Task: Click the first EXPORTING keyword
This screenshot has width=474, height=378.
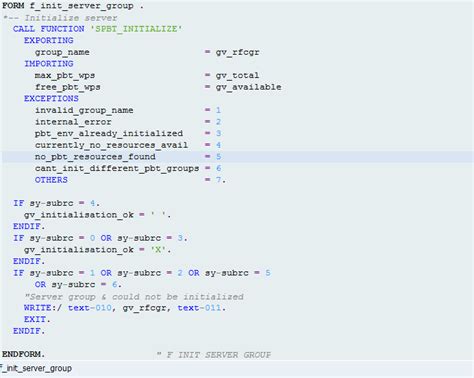Action: [49, 40]
